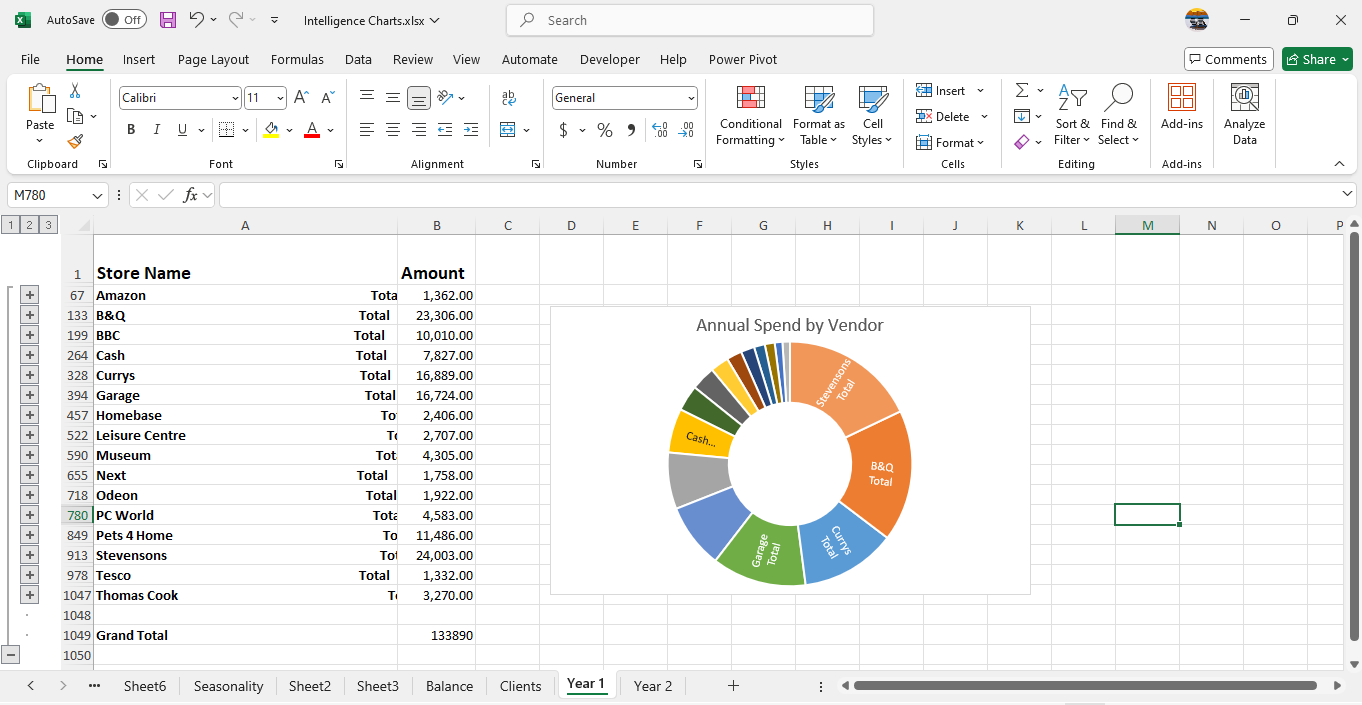Click the AutoSum sigma icon

(x=1022, y=91)
